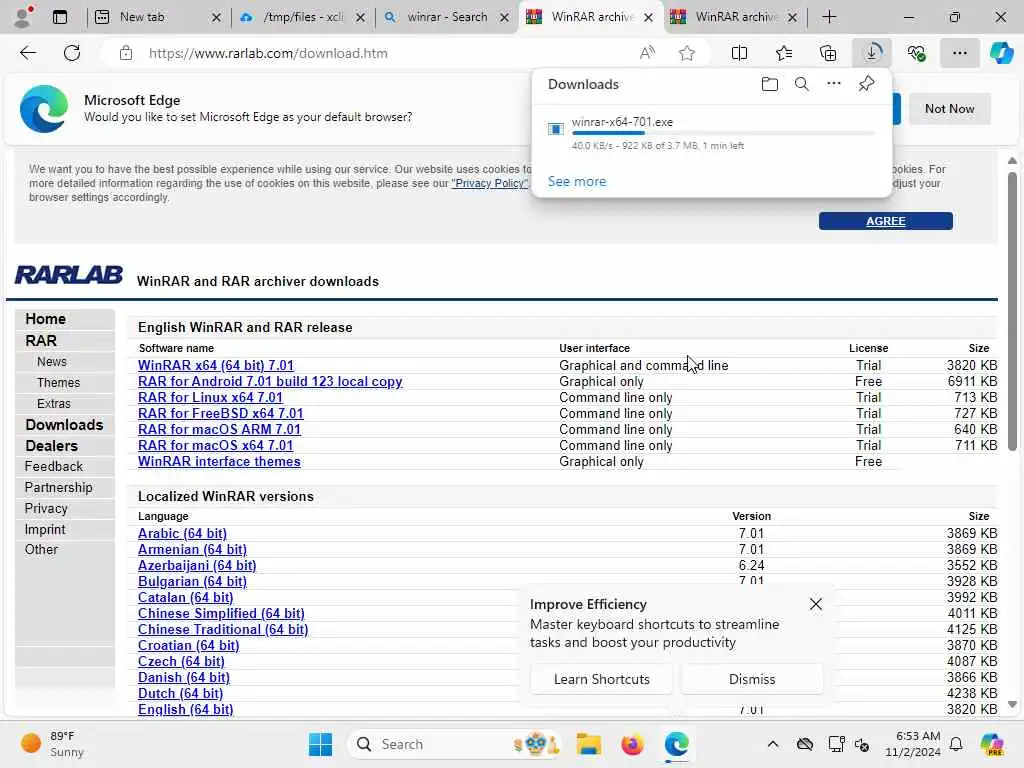
Task: Open split screen view icon
Action: 739,53
